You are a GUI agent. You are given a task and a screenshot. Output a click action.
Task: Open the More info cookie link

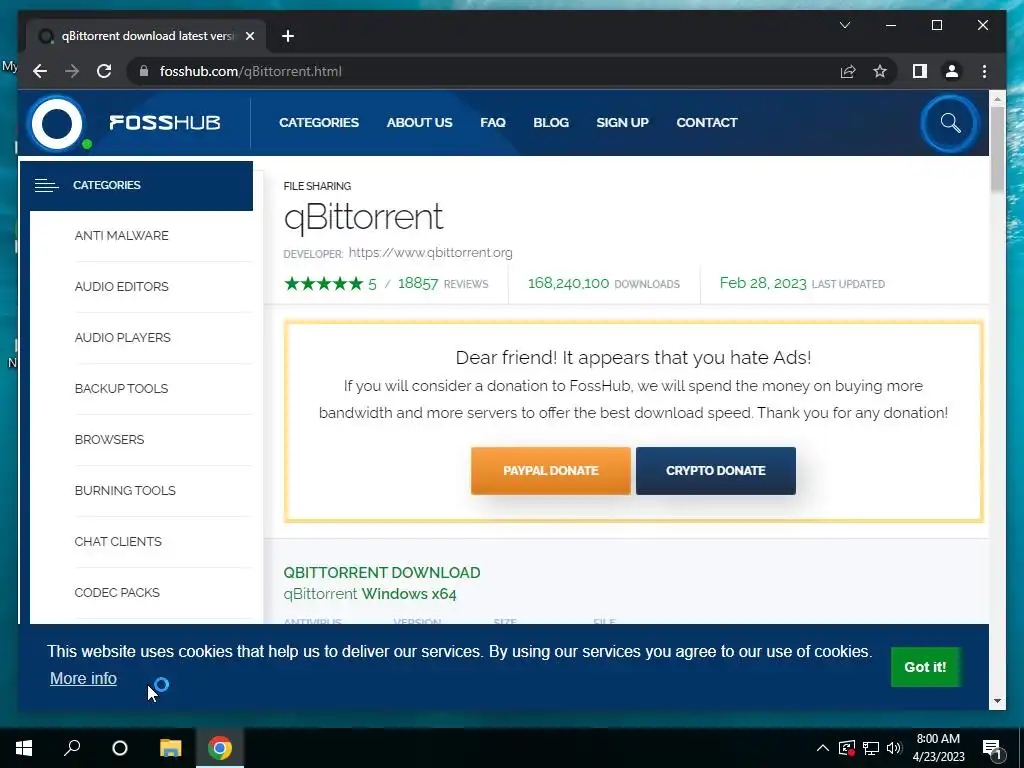[83, 679]
